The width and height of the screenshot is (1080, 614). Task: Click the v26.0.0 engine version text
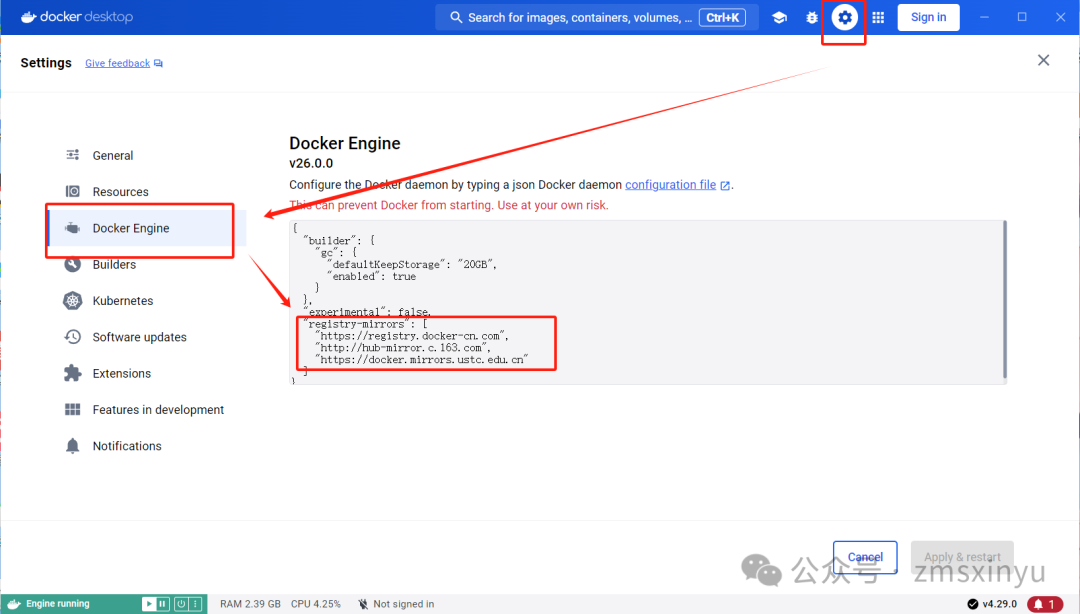pos(311,163)
